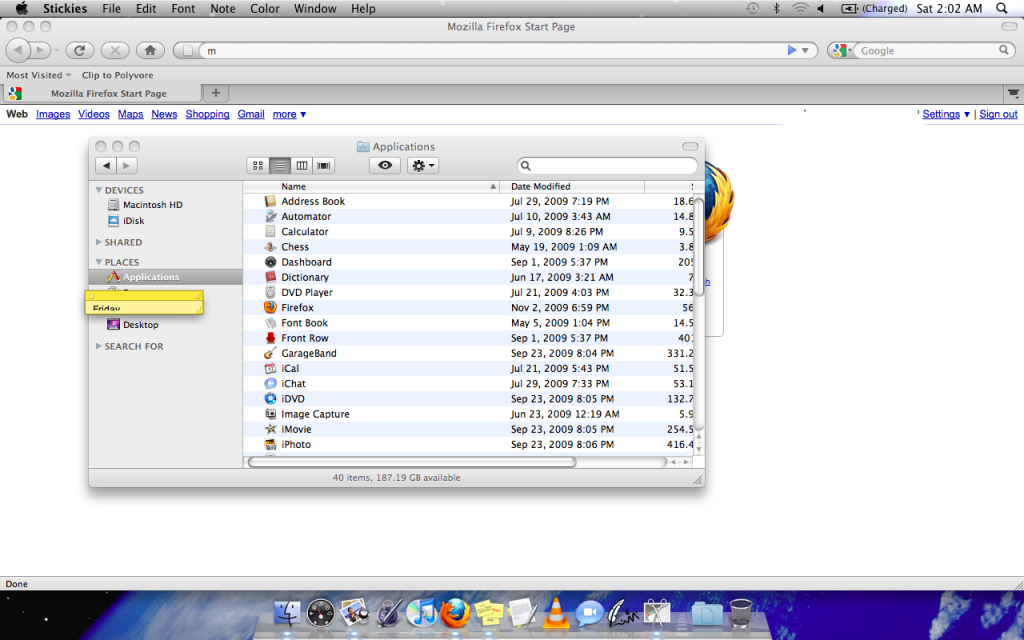Image resolution: width=1024 pixels, height=640 pixels.
Task: Toggle the Firefox toolbar pill button
Action: coord(1009,27)
